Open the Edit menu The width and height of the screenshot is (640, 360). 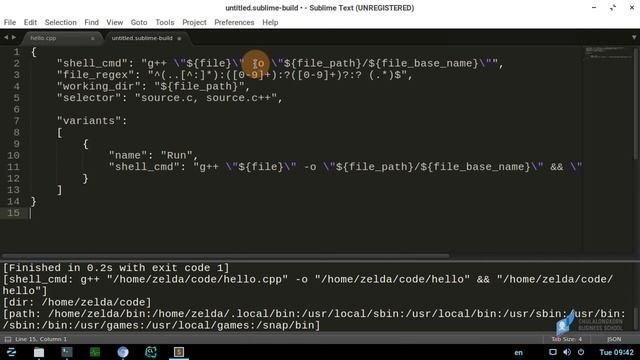(x=30, y=22)
